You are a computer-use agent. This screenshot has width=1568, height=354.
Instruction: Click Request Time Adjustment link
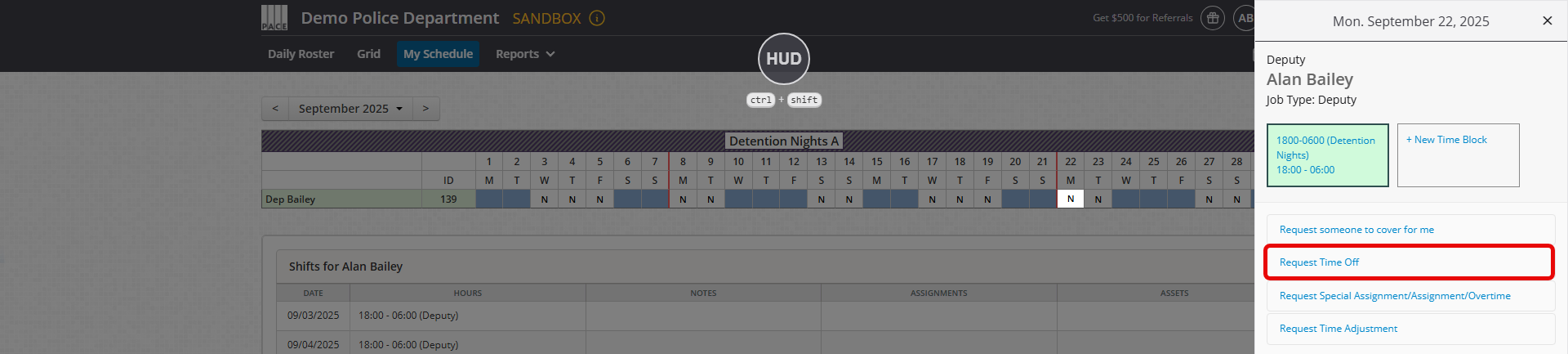pos(1338,329)
